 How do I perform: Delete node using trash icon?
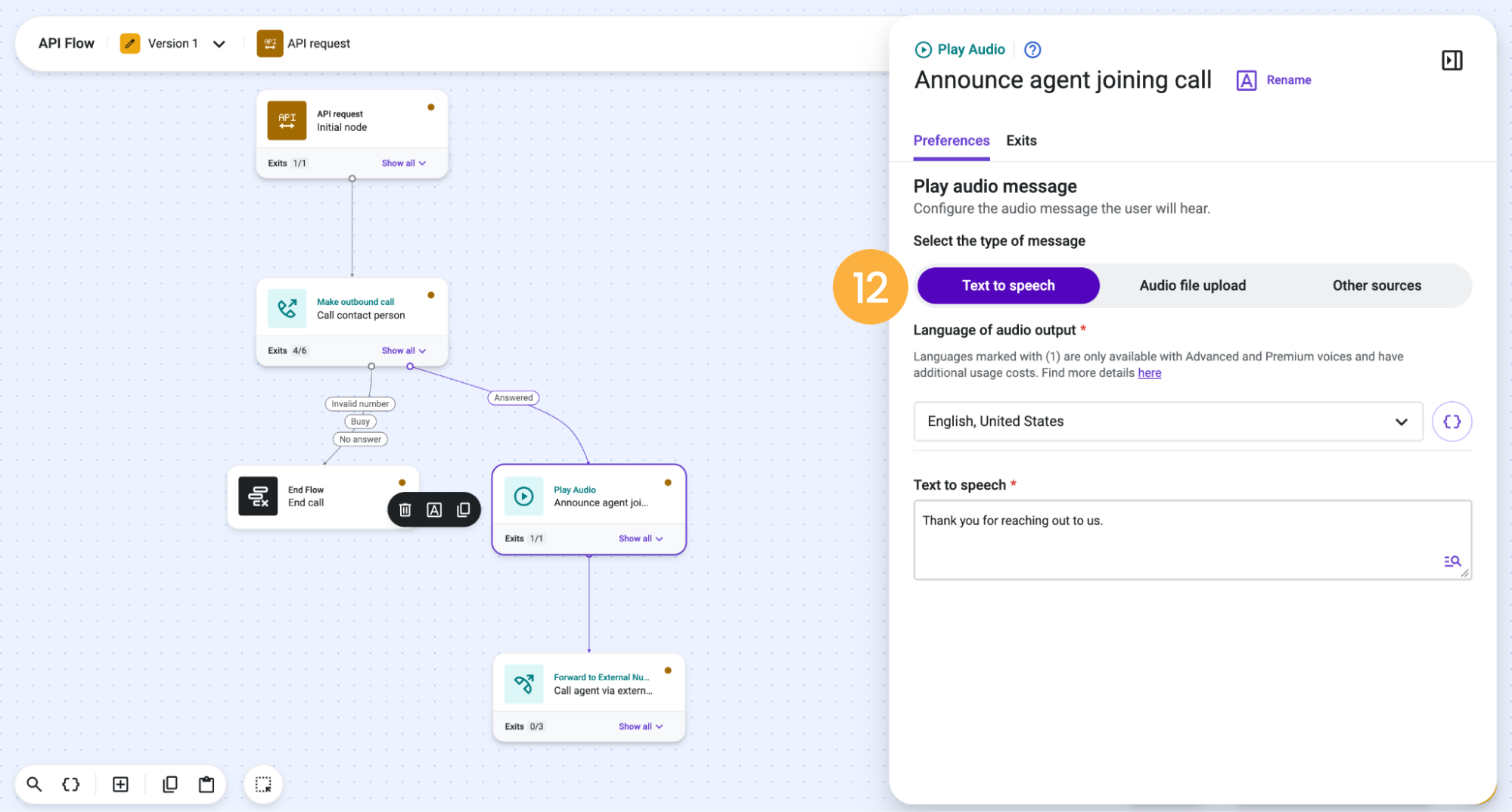click(x=405, y=510)
